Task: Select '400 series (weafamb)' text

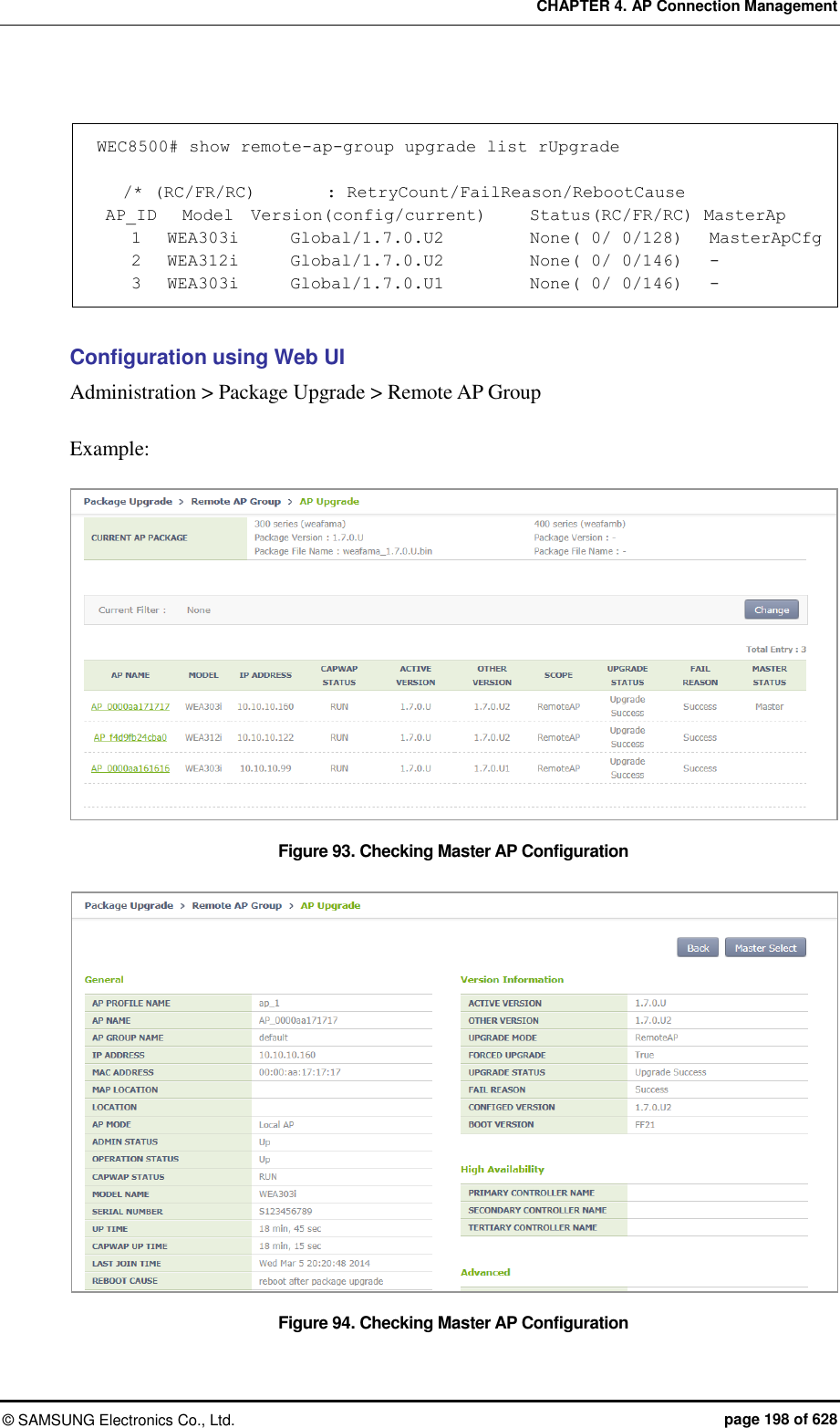Action: pyautogui.click(x=579, y=524)
